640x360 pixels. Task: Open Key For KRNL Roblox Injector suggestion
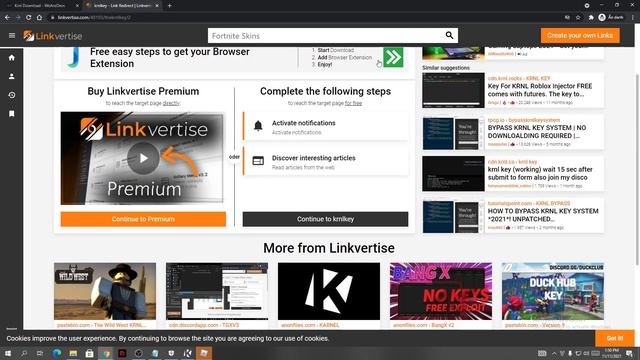point(540,90)
